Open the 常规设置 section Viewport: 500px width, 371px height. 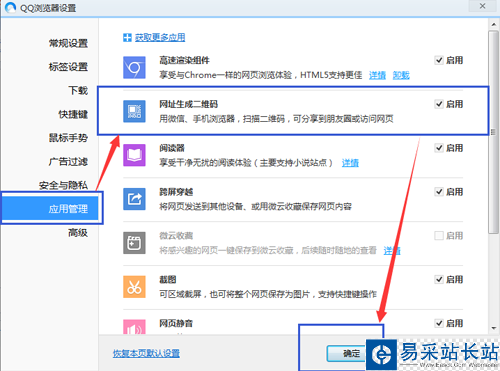point(68,43)
